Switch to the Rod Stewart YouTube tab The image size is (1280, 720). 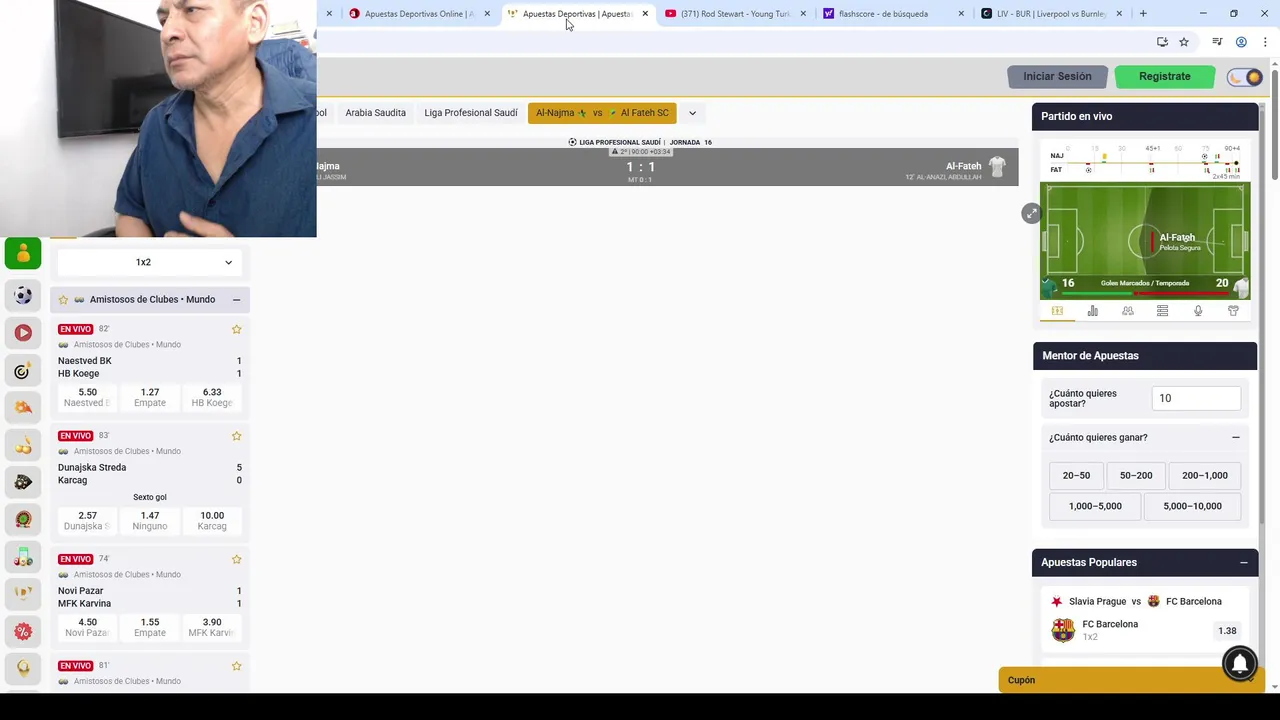point(735,14)
